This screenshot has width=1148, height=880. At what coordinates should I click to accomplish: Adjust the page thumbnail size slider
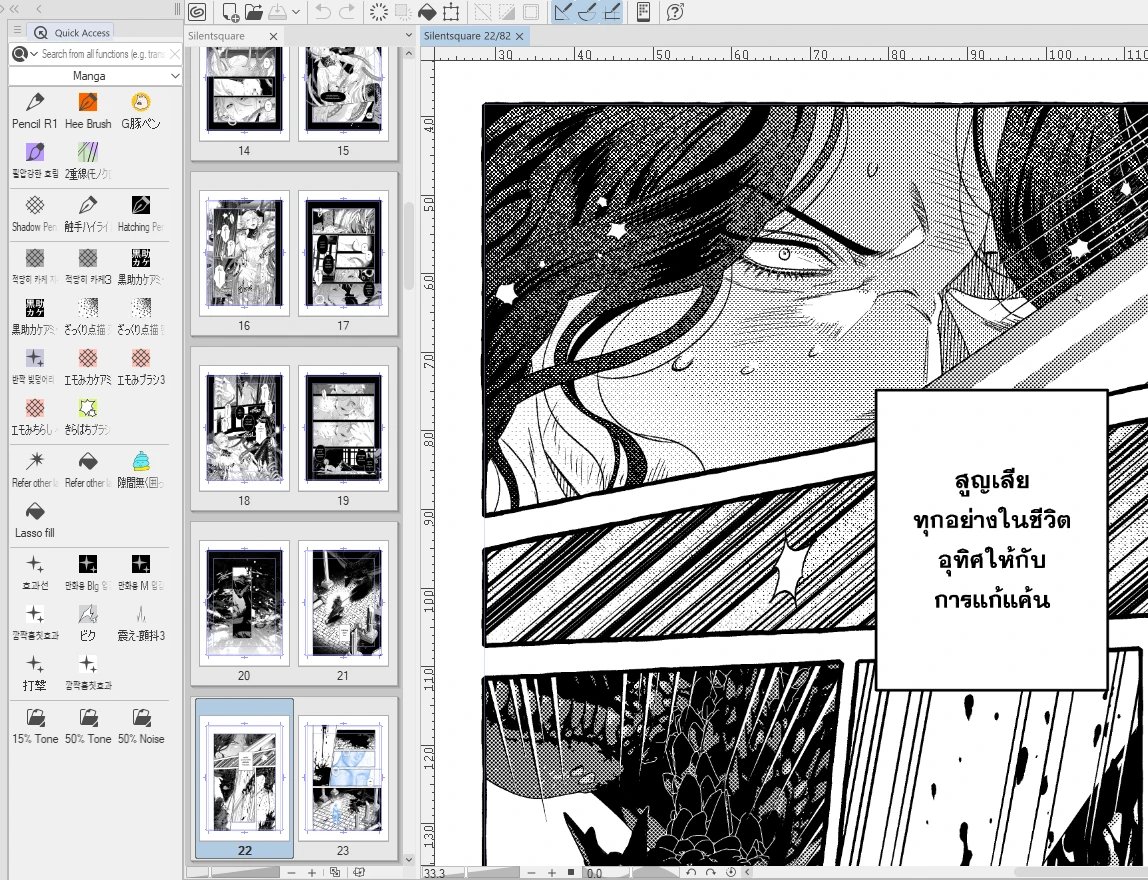(x=234, y=873)
